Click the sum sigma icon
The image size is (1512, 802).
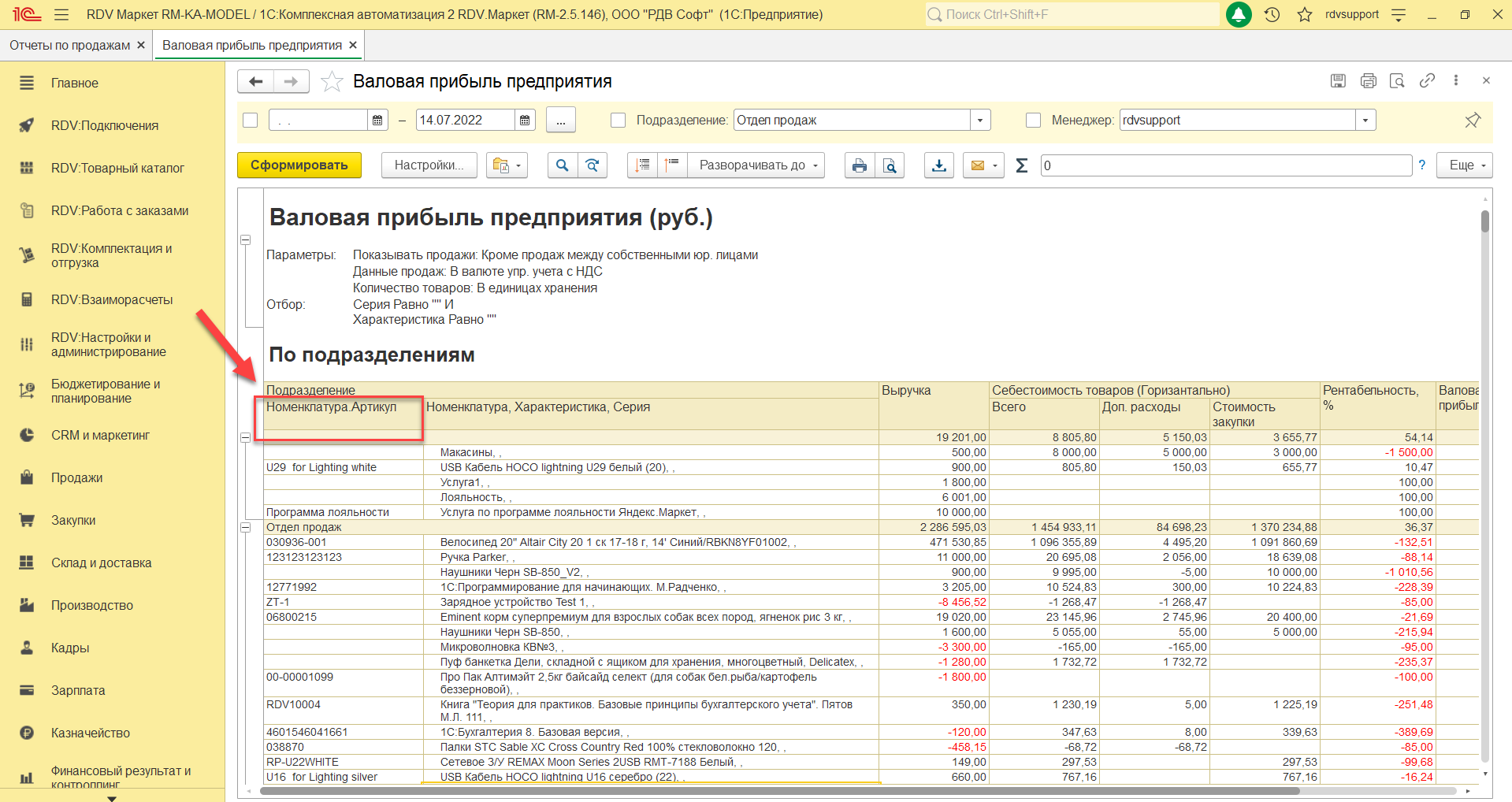[1022, 165]
